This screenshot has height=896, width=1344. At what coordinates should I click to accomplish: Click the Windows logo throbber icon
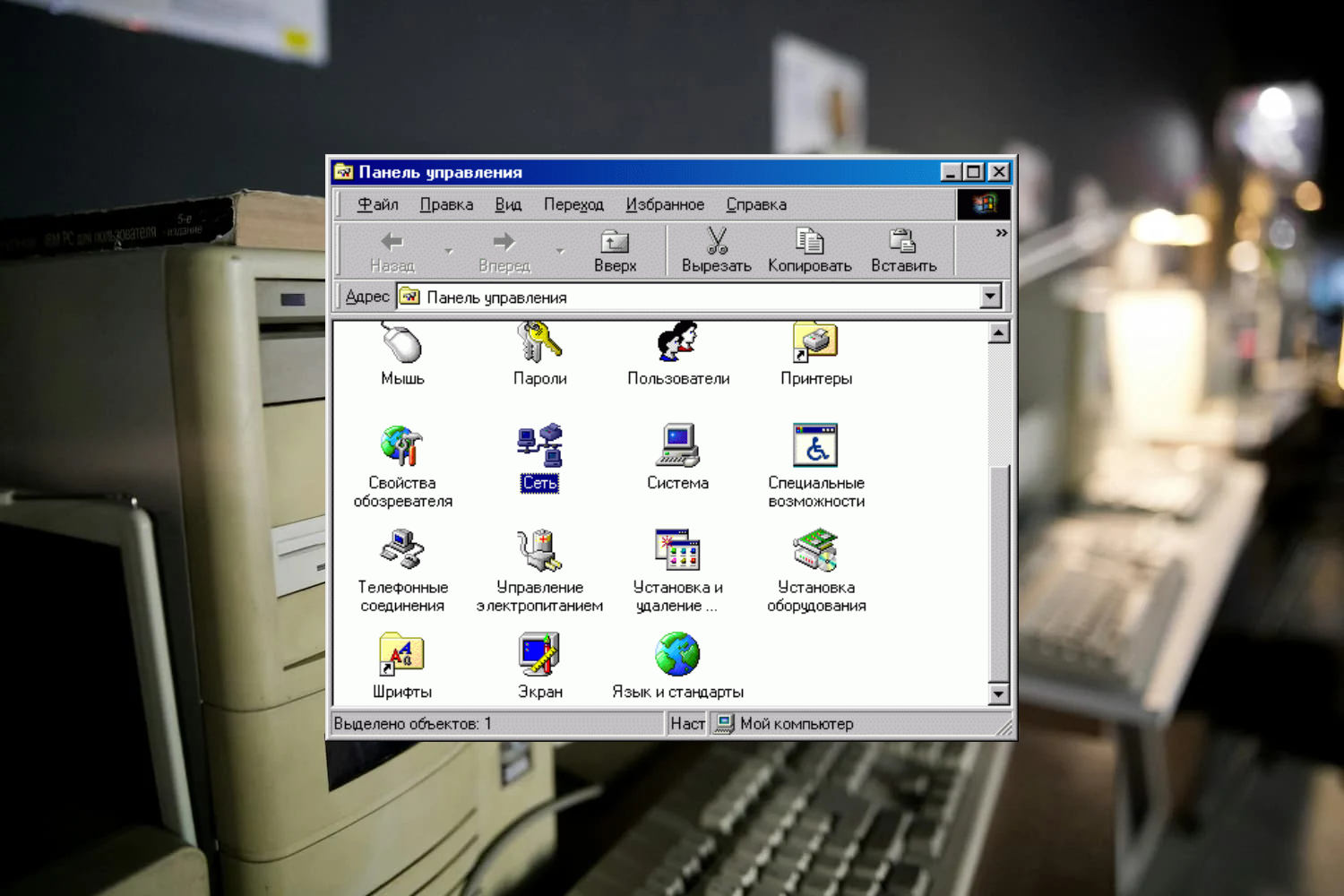984,204
